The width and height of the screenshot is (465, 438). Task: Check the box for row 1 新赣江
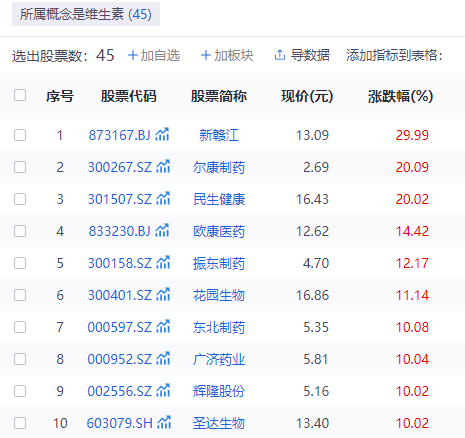[x=20, y=135]
